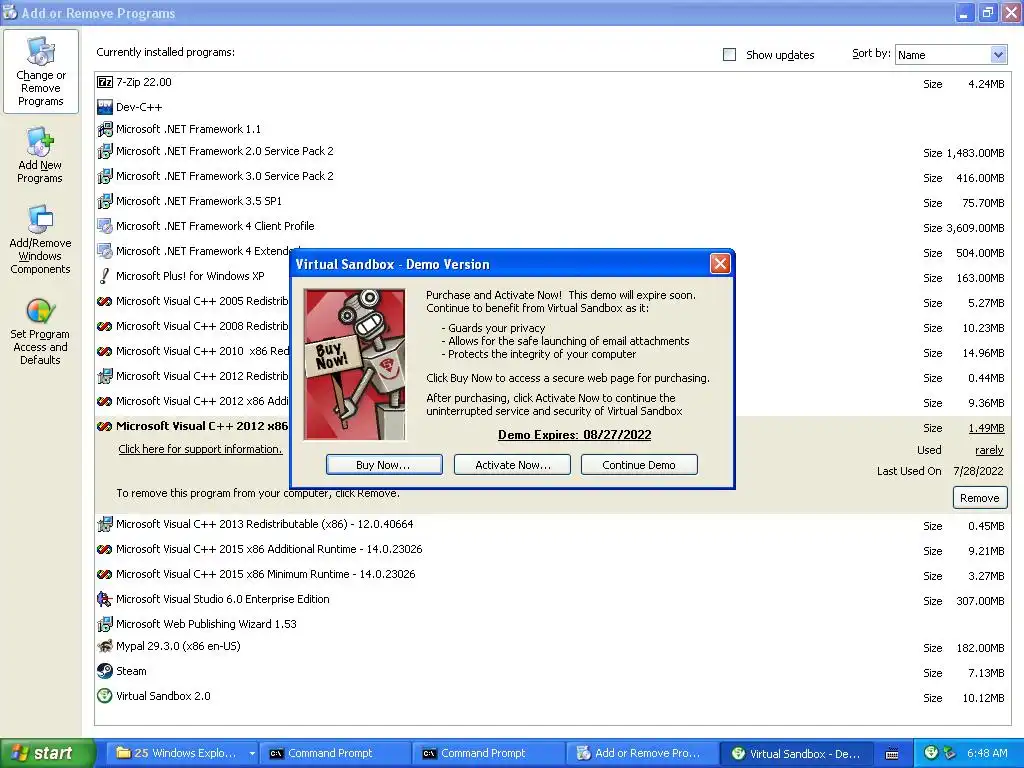The image size is (1024, 768).
Task: Click the Demo Expires: 08/27/2022 text
Action: tap(575, 435)
